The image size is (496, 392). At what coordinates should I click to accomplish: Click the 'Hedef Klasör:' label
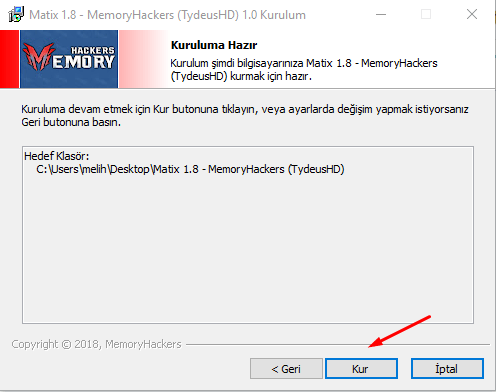coord(57,156)
